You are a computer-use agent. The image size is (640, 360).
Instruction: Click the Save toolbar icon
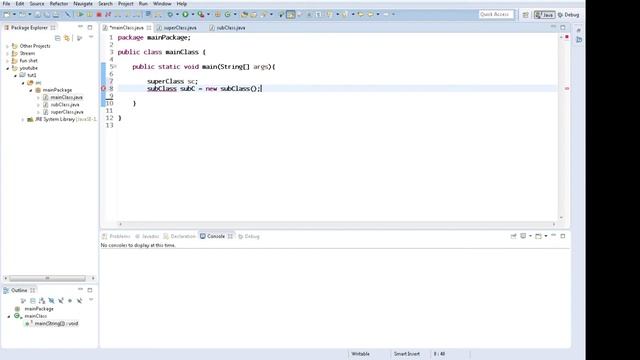38,14
